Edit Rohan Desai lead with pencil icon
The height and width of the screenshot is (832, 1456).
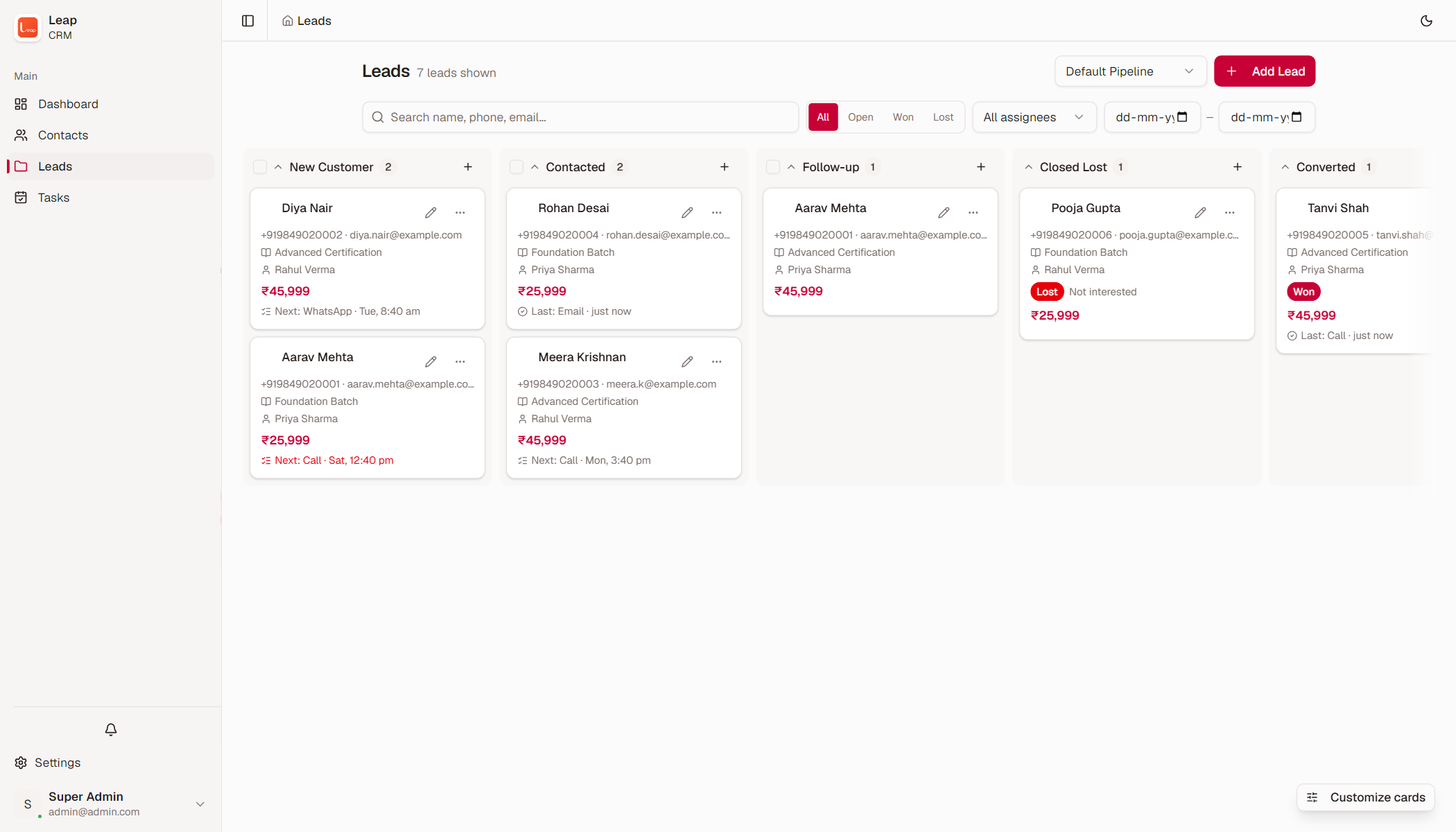(687, 212)
